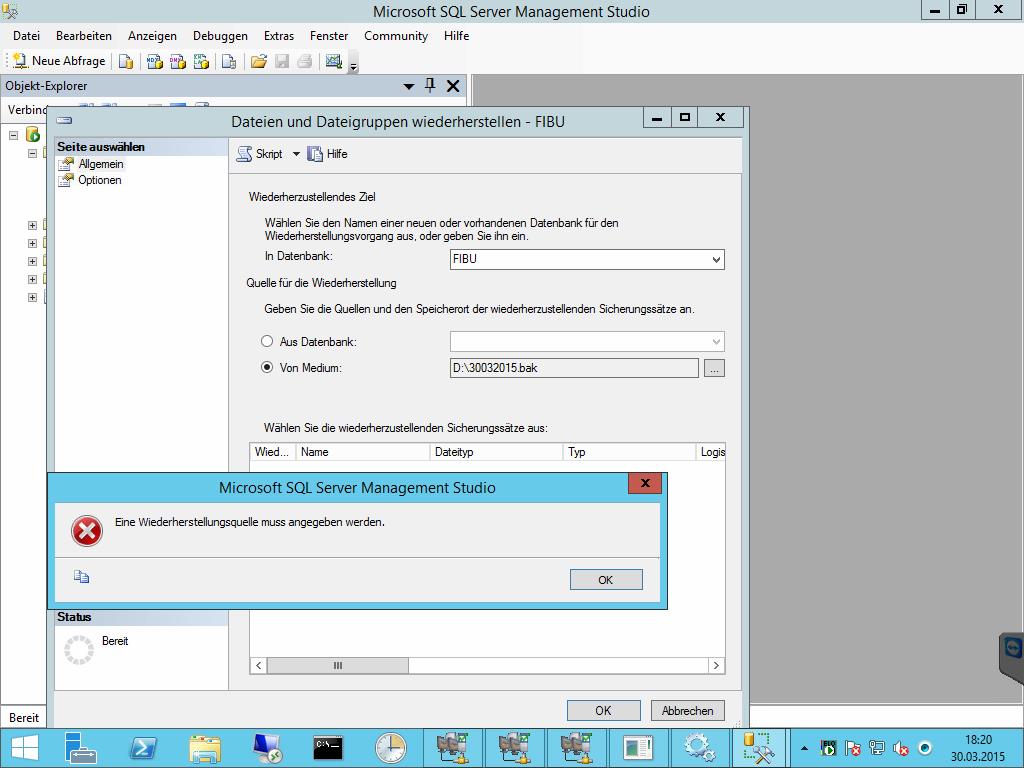Open Server Manager from the taskbar
This screenshot has width=1024, height=768.
pos(81,748)
